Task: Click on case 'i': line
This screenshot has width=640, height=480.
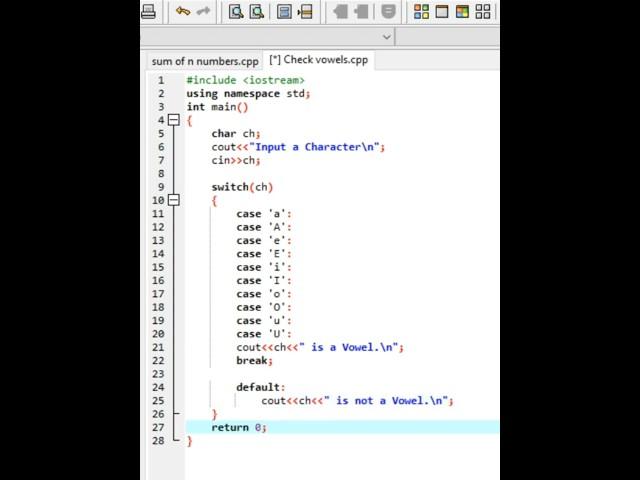Action: (x=264, y=267)
